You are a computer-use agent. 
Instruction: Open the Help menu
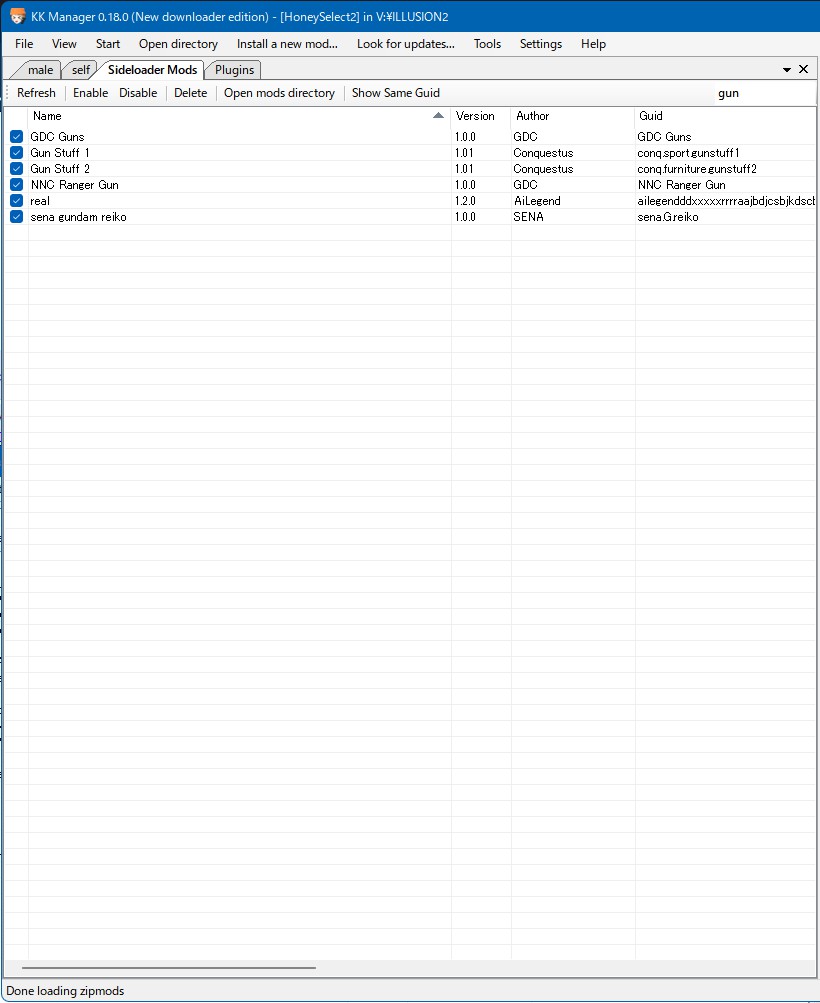point(593,43)
